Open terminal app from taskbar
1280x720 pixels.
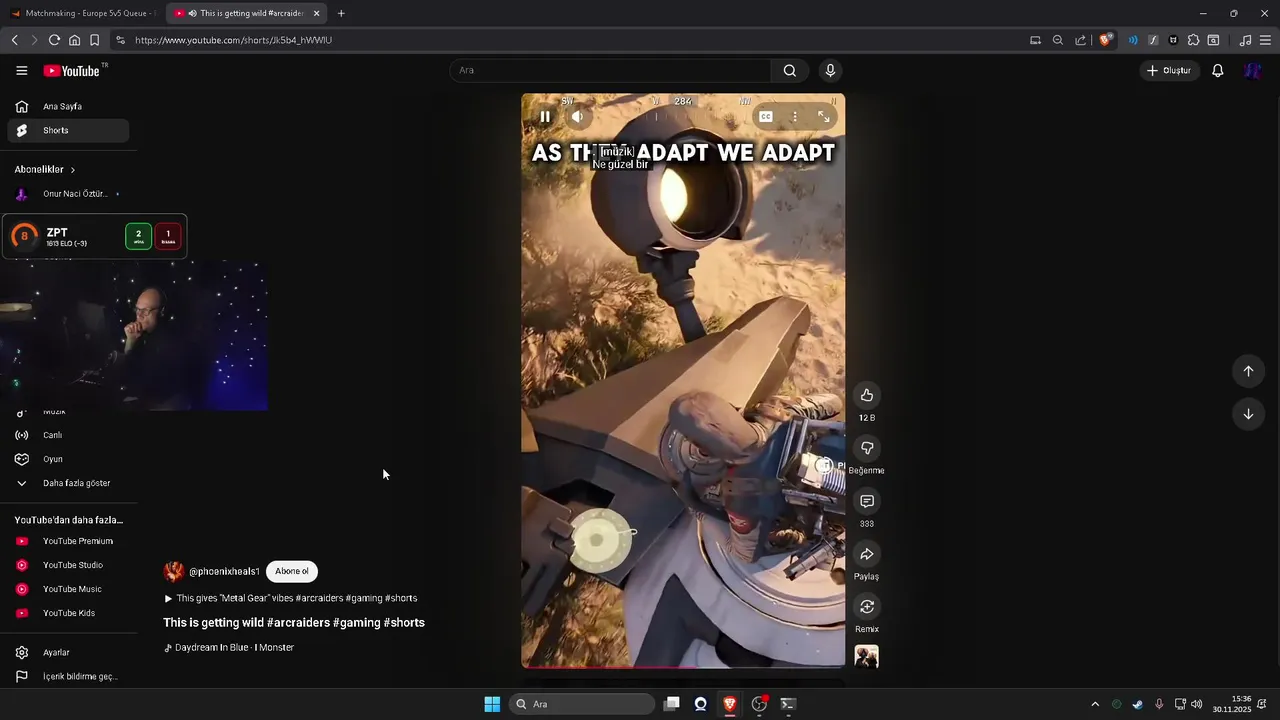coord(788,704)
